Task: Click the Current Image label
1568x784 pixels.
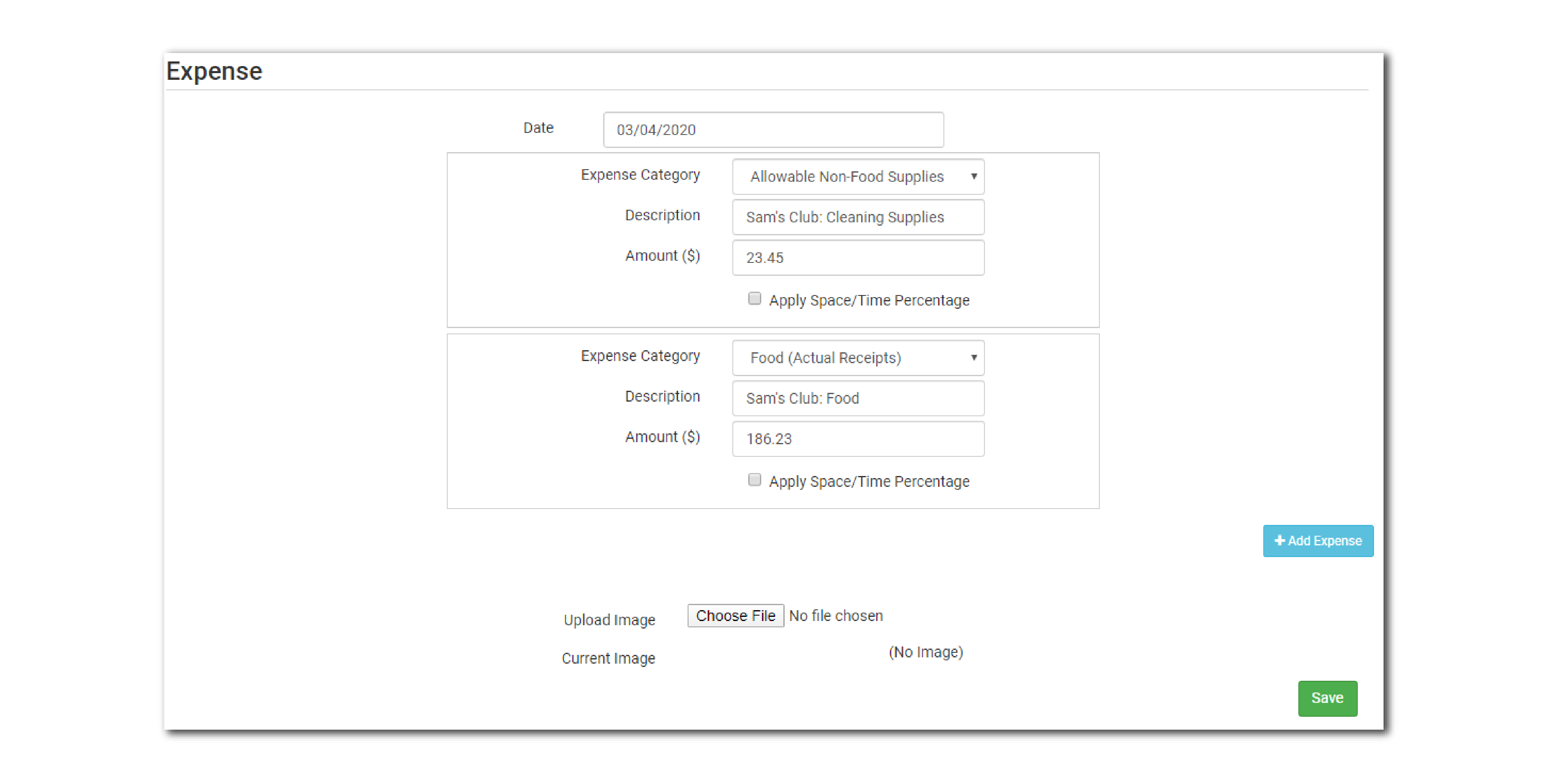Action: [x=608, y=659]
